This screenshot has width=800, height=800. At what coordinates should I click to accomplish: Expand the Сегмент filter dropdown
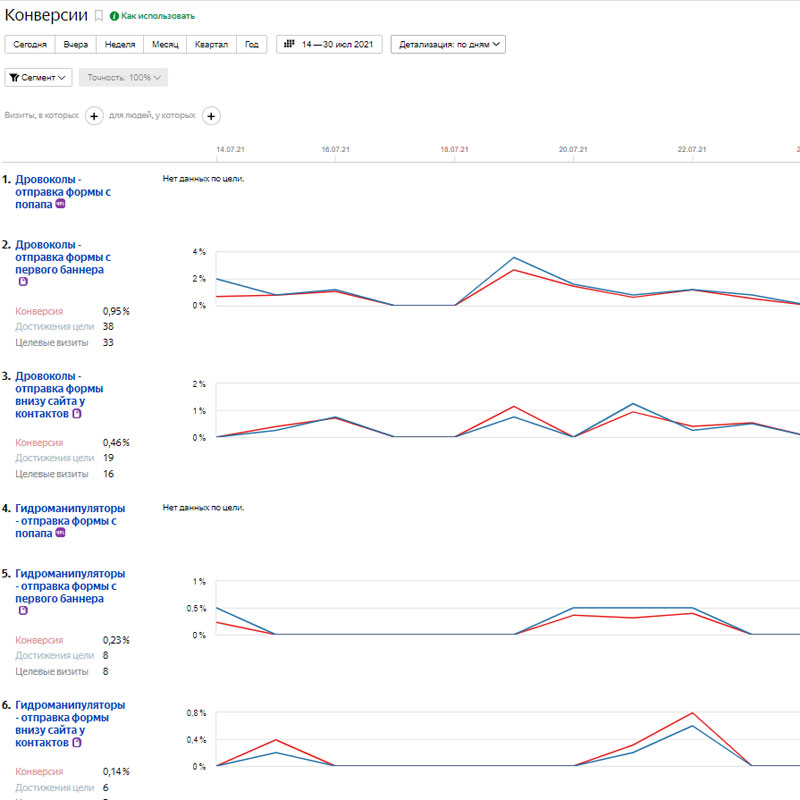point(40,77)
